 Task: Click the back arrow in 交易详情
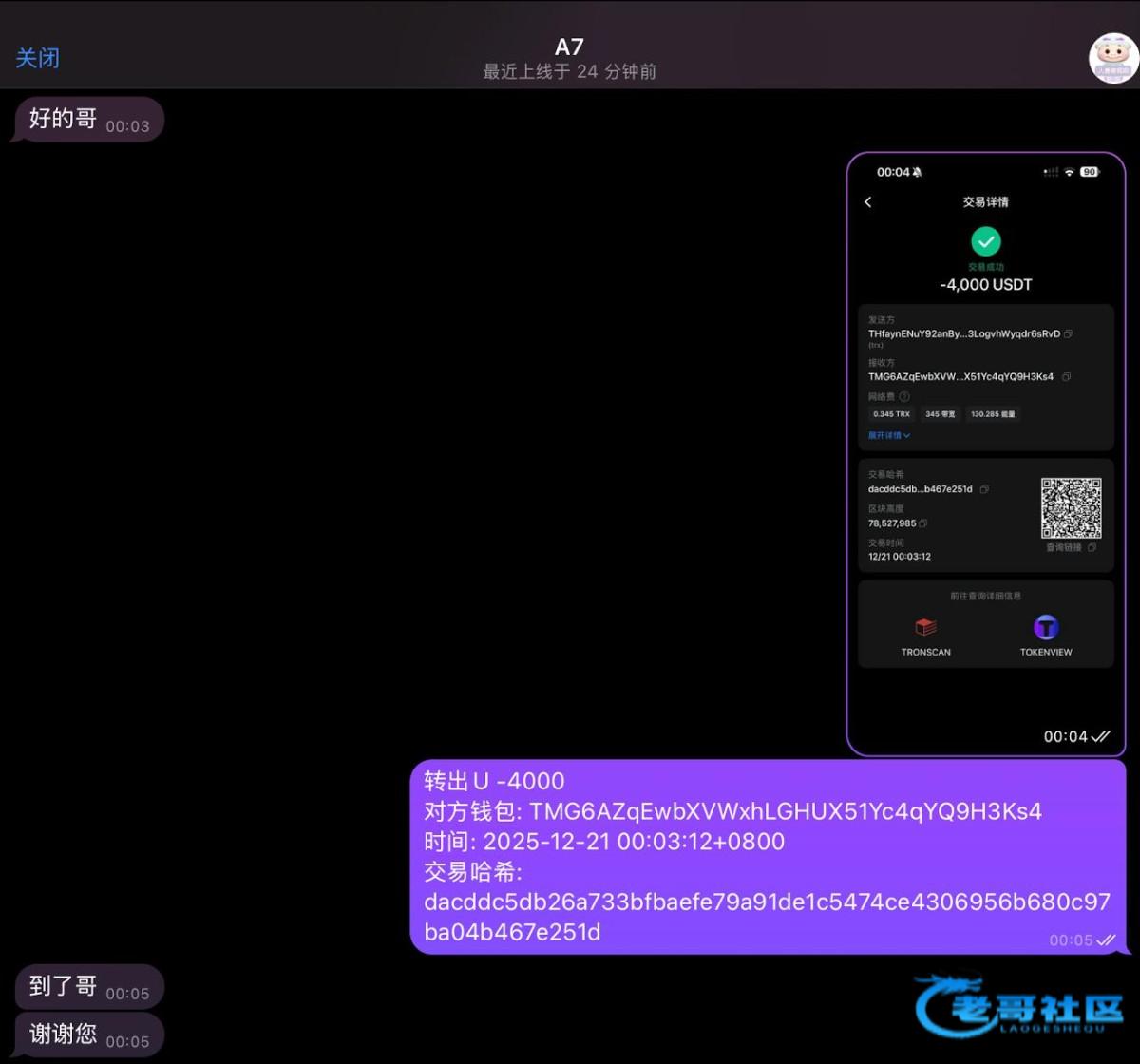click(867, 202)
